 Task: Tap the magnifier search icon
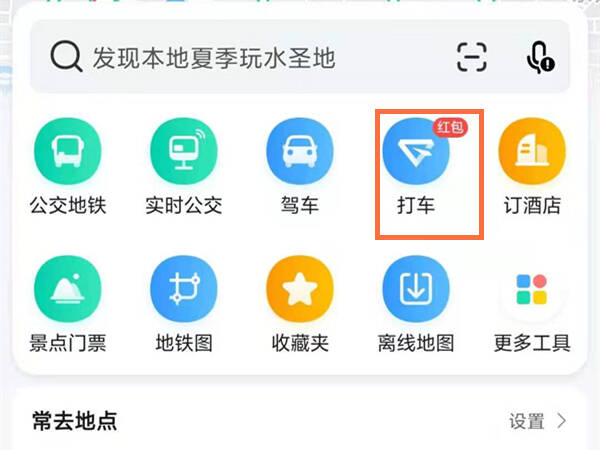coord(66,57)
